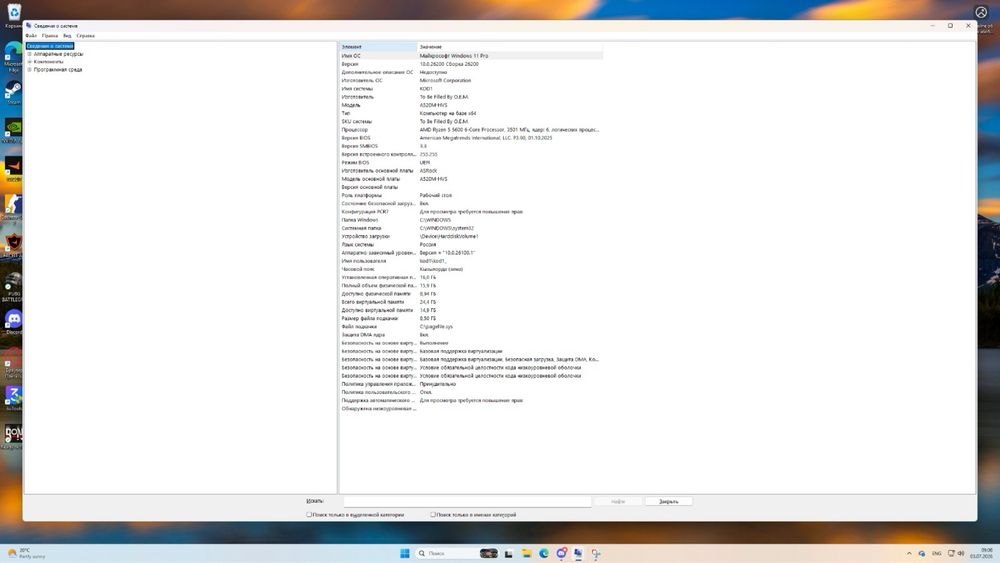Screen dimensions: 1000x563
Task: Select the Часовой пояс row
Action: click(471, 269)
